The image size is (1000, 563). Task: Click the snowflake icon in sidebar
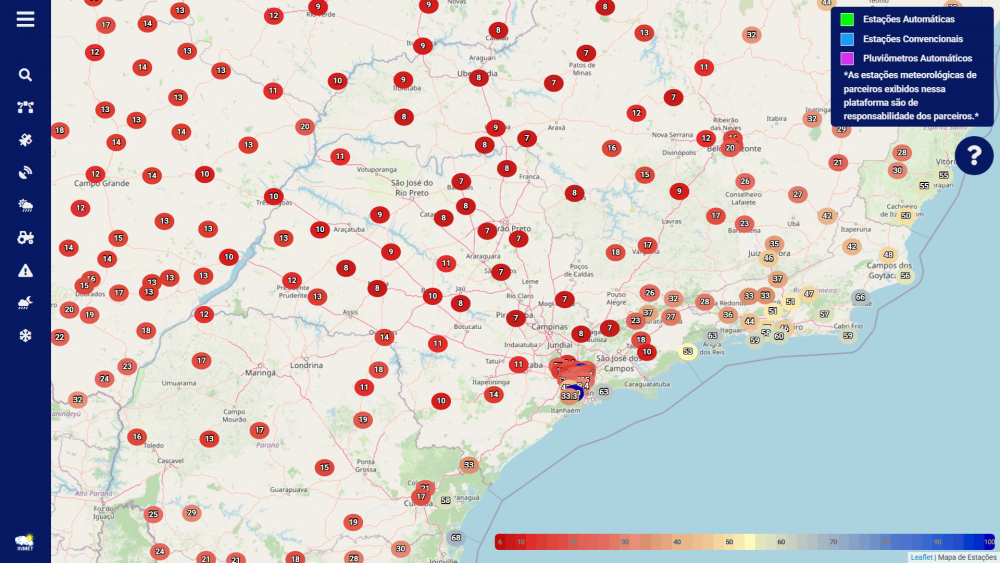25,336
